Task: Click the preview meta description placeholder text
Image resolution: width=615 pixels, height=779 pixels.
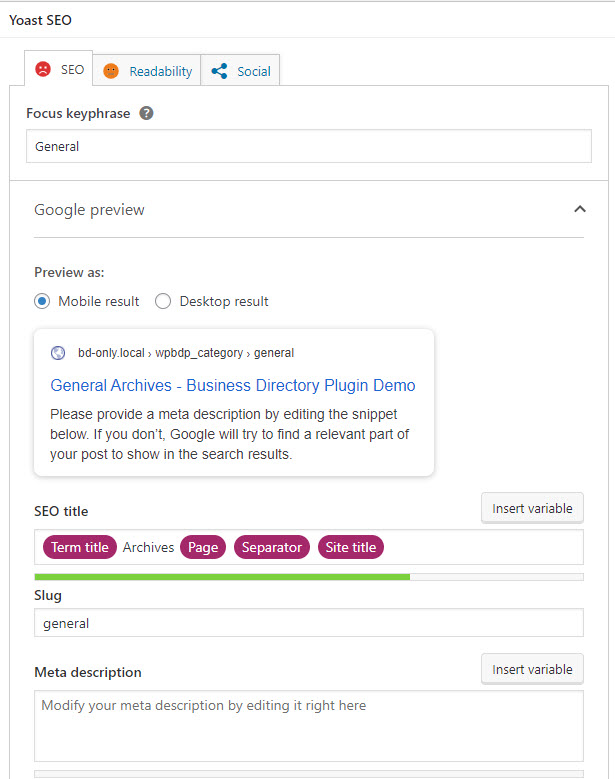Action: [x=230, y=434]
